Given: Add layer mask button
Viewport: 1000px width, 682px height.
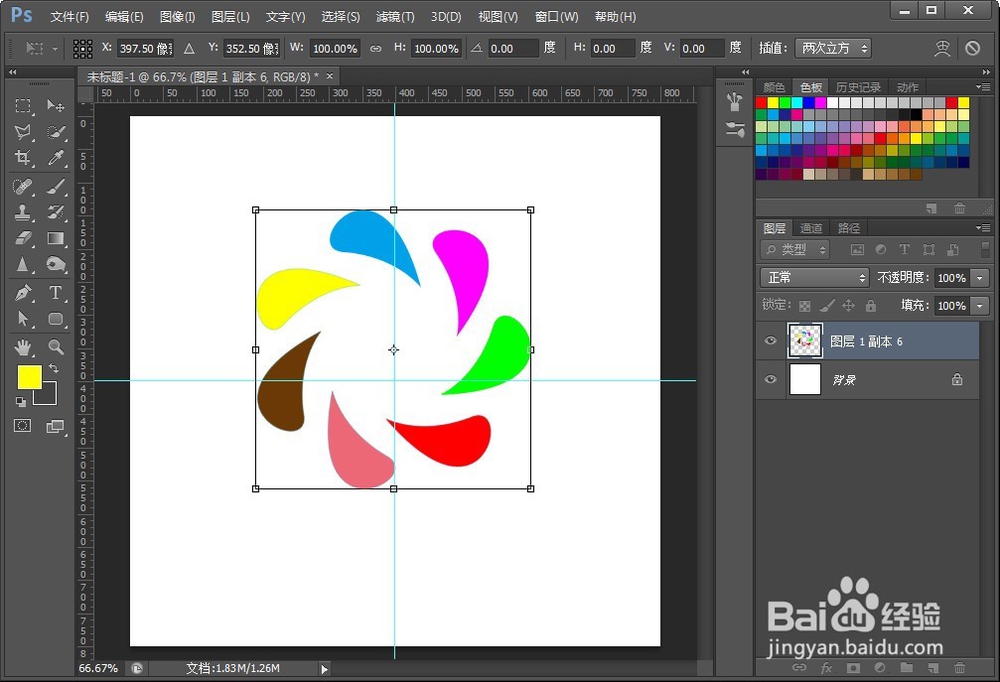Looking at the screenshot, I should tap(853, 668).
